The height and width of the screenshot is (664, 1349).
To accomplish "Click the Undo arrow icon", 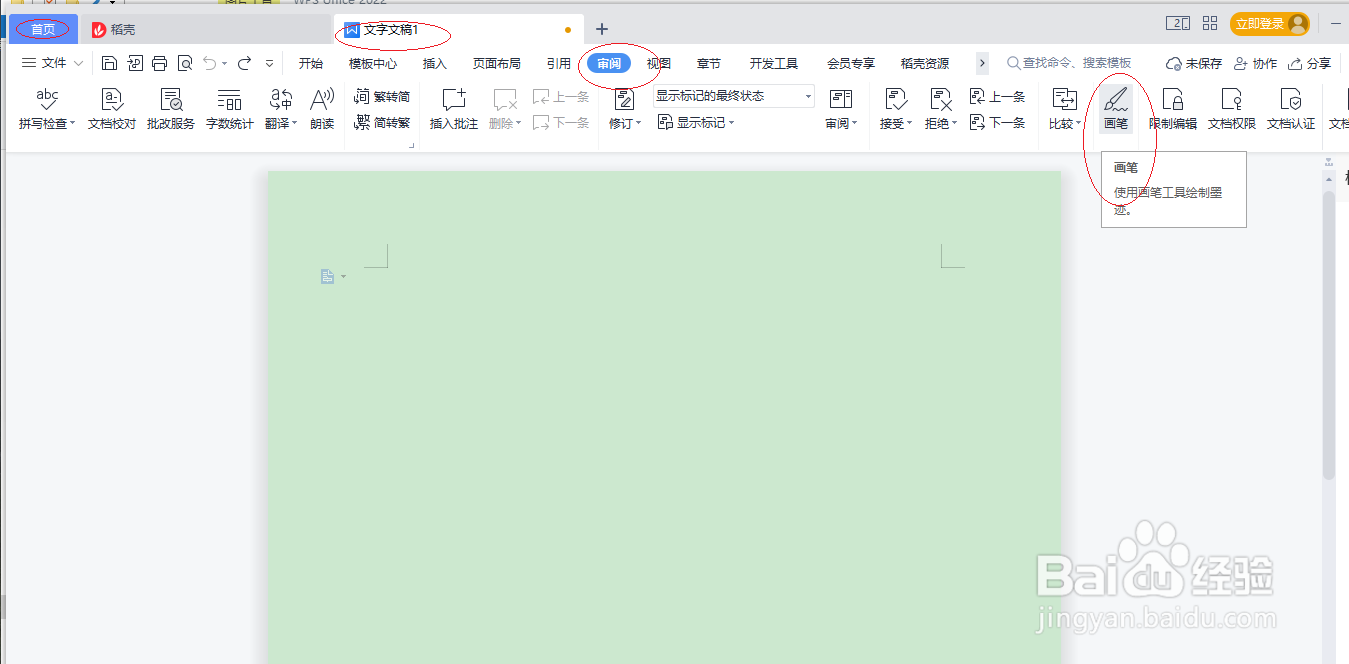I will click(210, 63).
